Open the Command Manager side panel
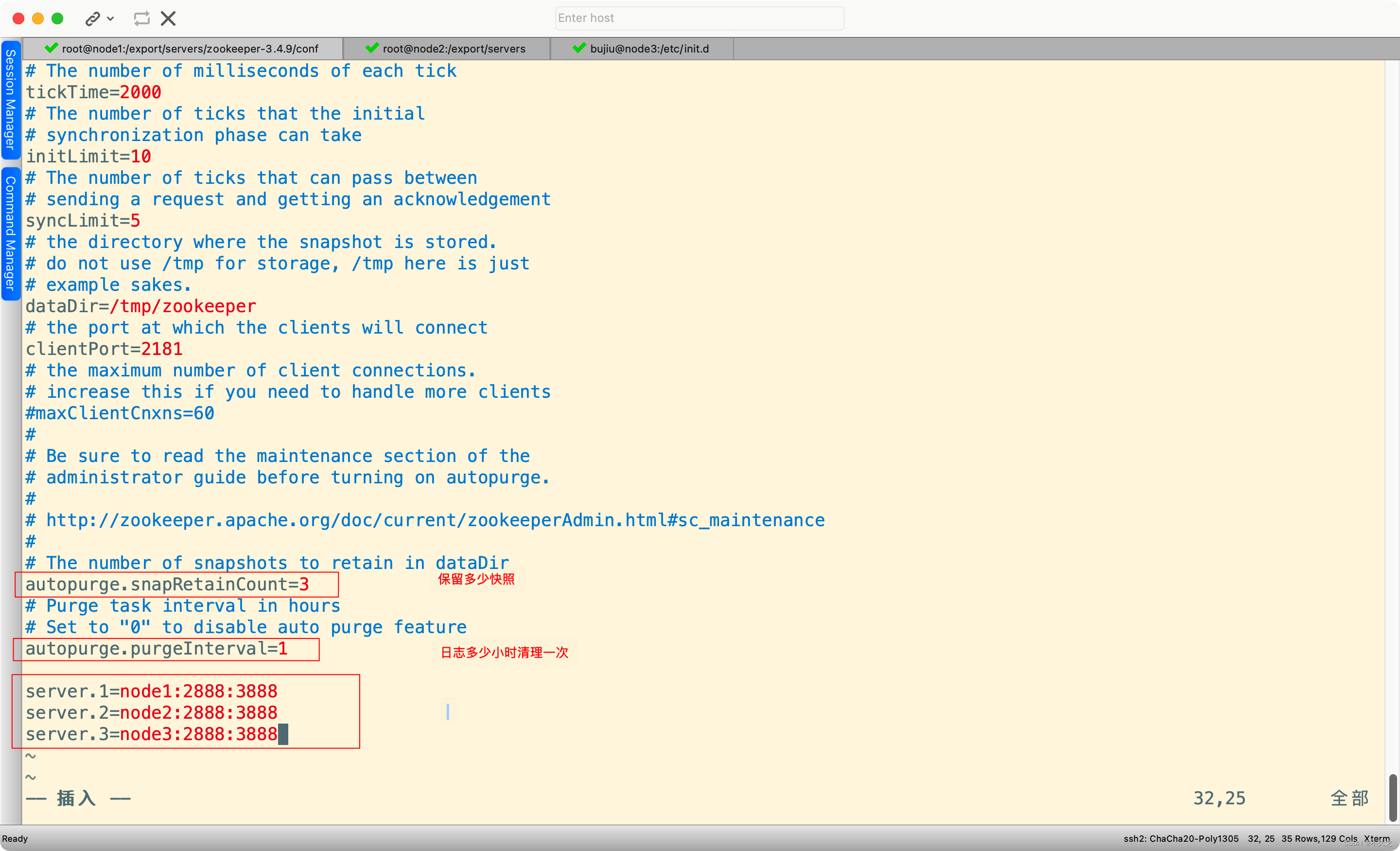1400x851 pixels. click(x=10, y=233)
